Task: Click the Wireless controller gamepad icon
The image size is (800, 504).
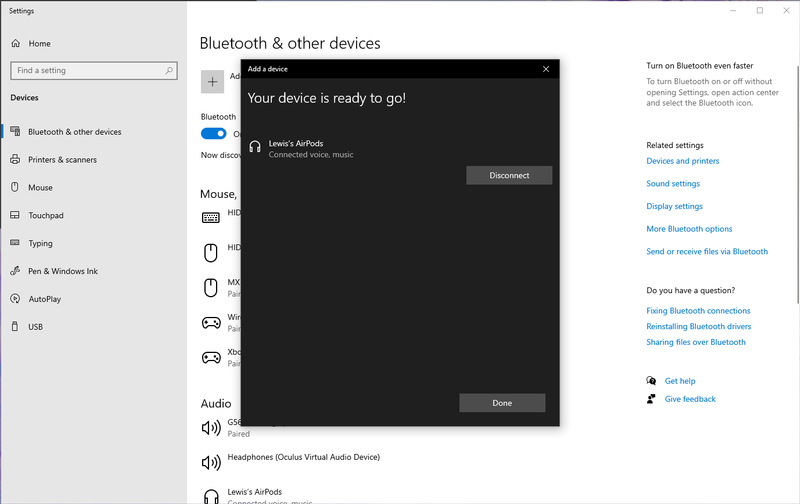Action: [x=211, y=322]
